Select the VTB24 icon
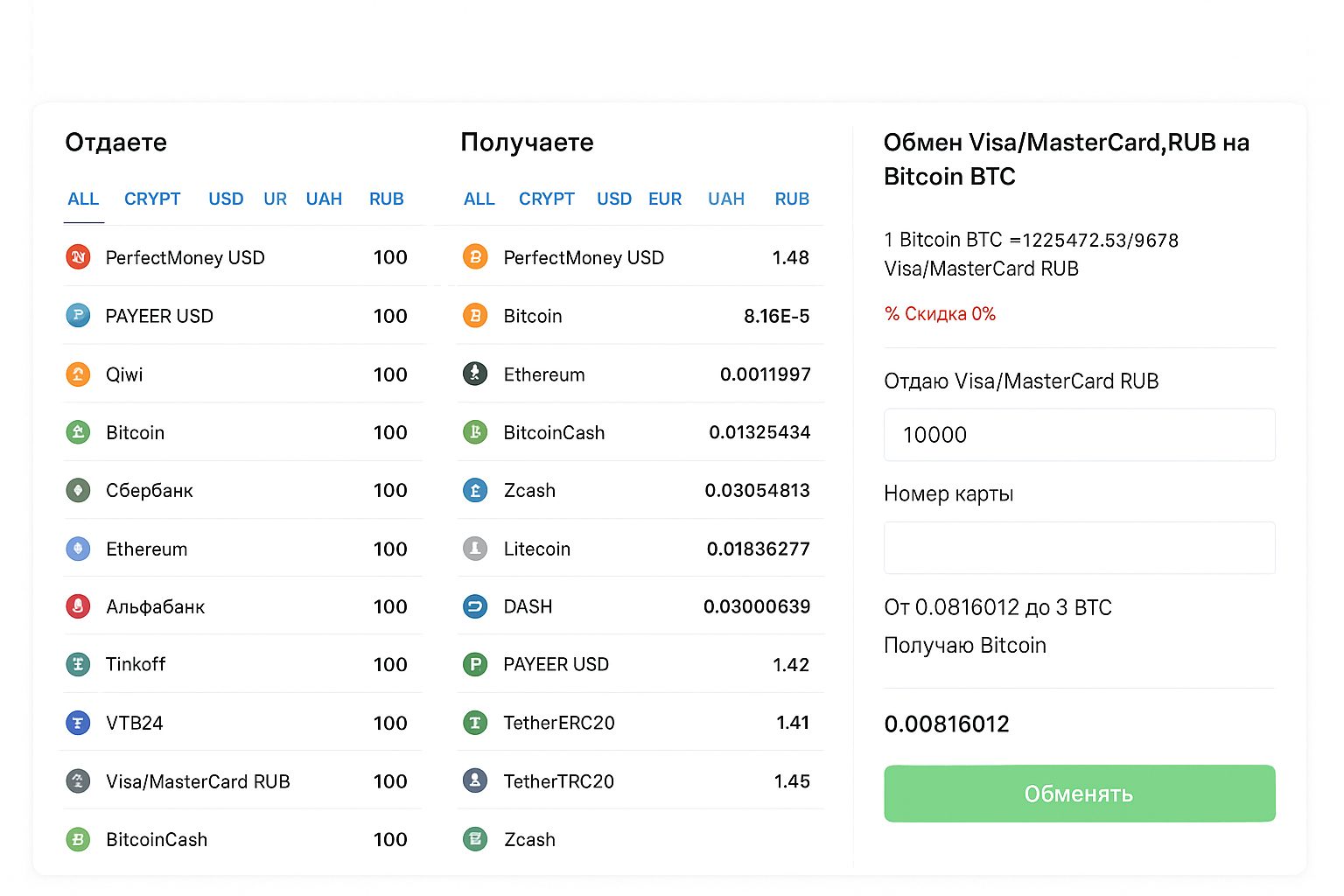Screen dimensions: 1344x896 click(78, 723)
